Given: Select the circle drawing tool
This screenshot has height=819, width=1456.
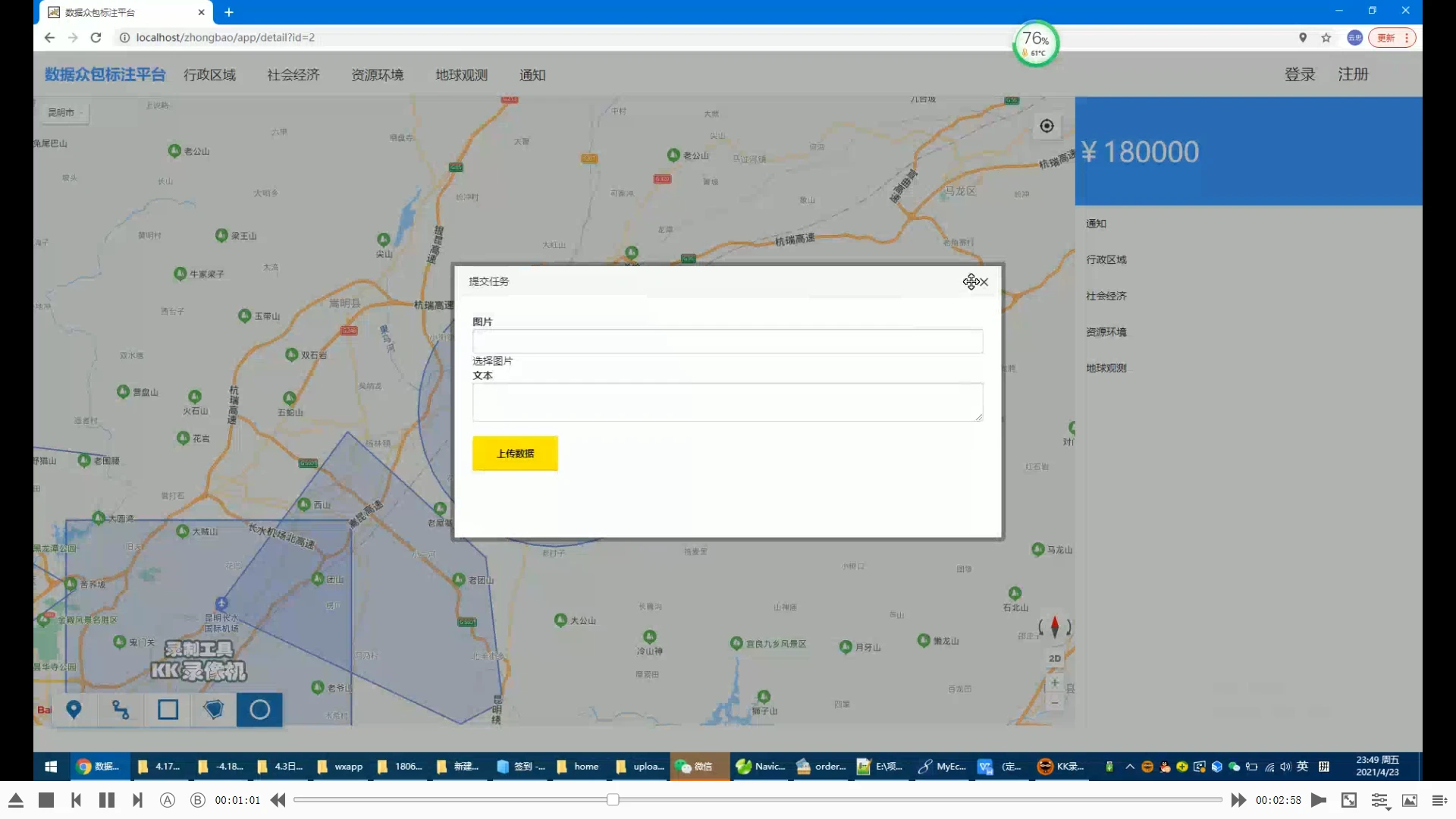Looking at the screenshot, I should tap(259, 710).
